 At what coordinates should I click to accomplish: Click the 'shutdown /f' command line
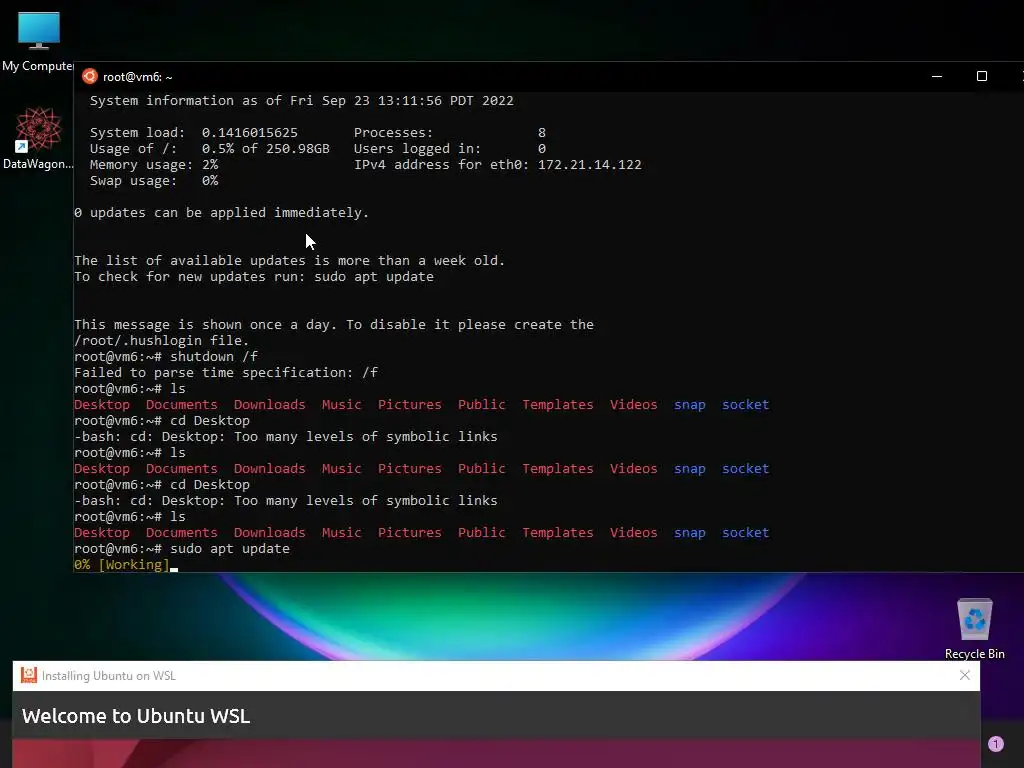[166, 357]
